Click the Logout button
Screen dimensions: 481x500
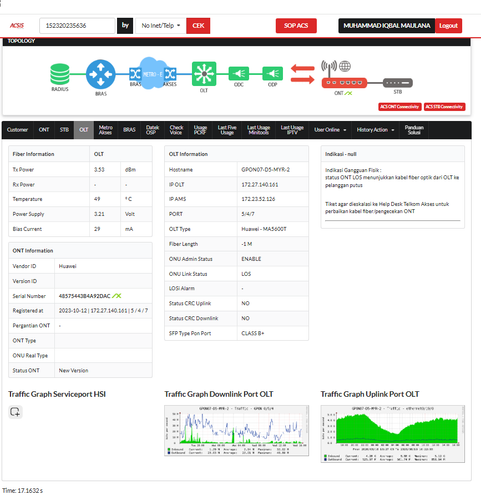tap(448, 26)
